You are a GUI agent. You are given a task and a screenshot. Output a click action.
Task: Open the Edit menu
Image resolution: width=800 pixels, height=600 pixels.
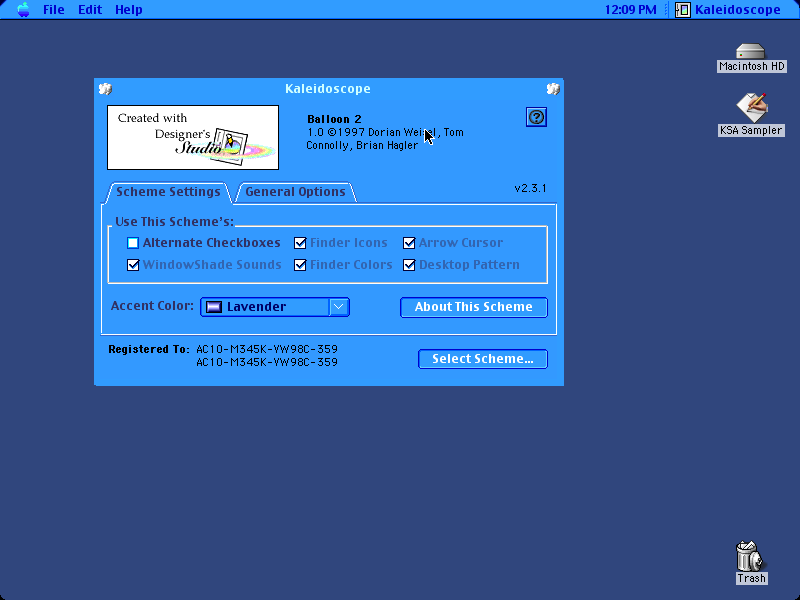pos(90,10)
